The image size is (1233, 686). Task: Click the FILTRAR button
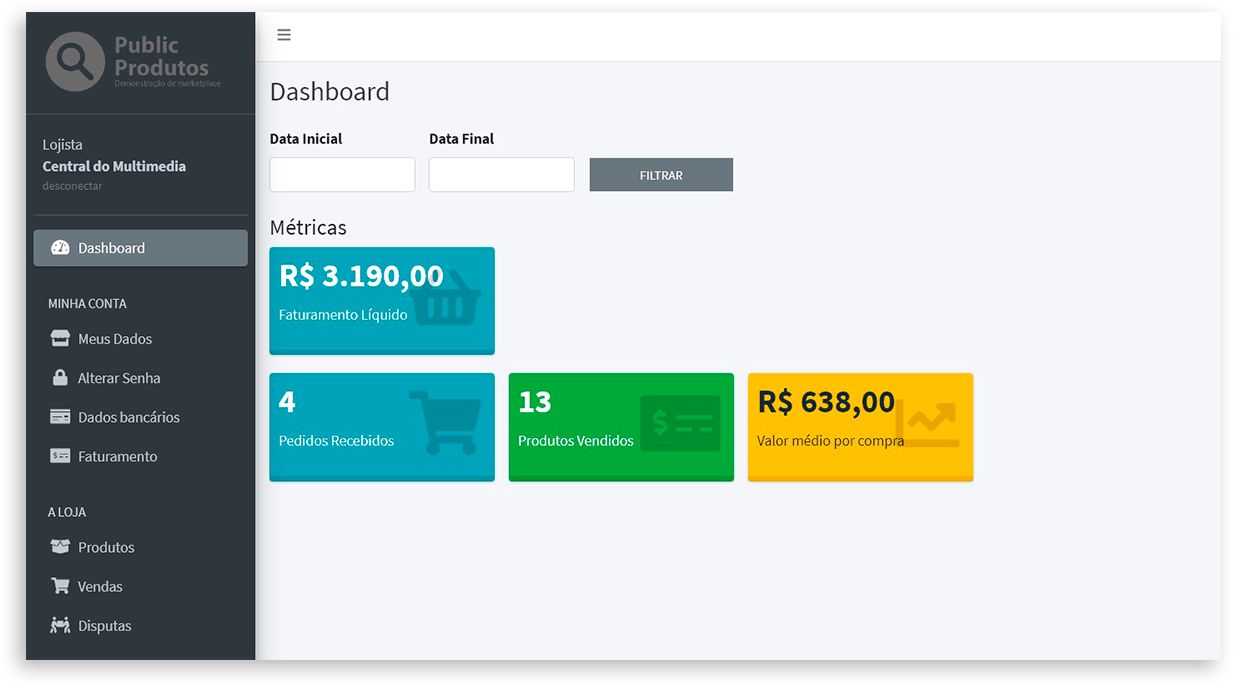point(661,175)
